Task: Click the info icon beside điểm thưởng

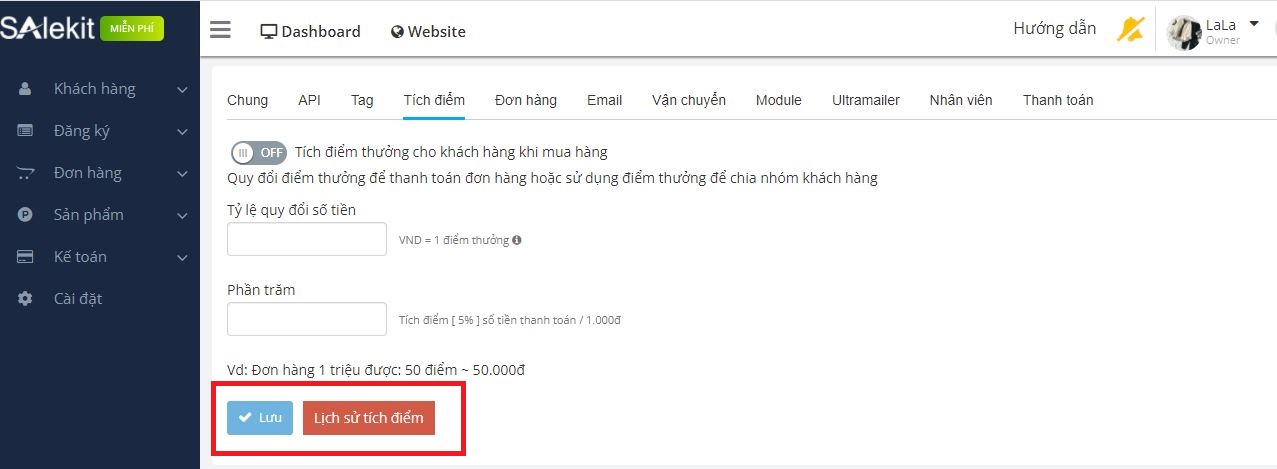Action: coord(517,240)
